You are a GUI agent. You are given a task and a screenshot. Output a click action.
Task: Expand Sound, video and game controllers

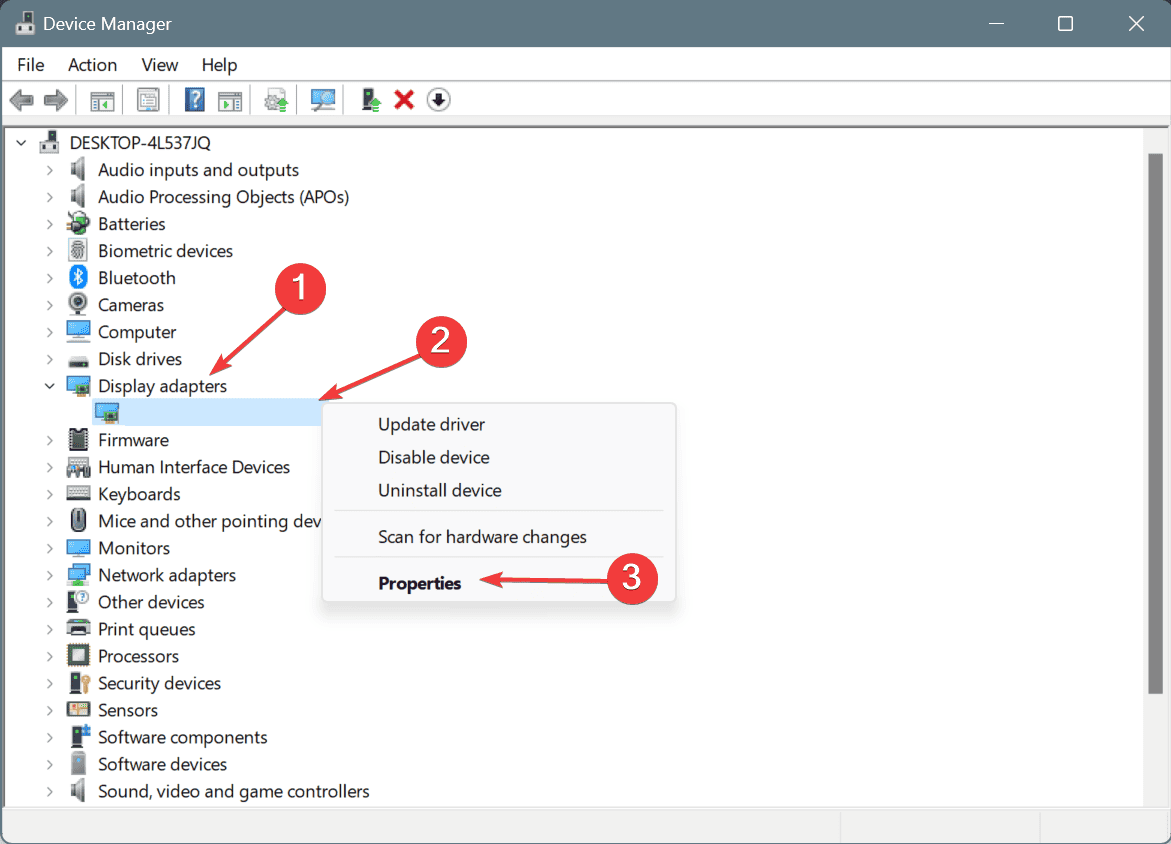click(x=50, y=790)
